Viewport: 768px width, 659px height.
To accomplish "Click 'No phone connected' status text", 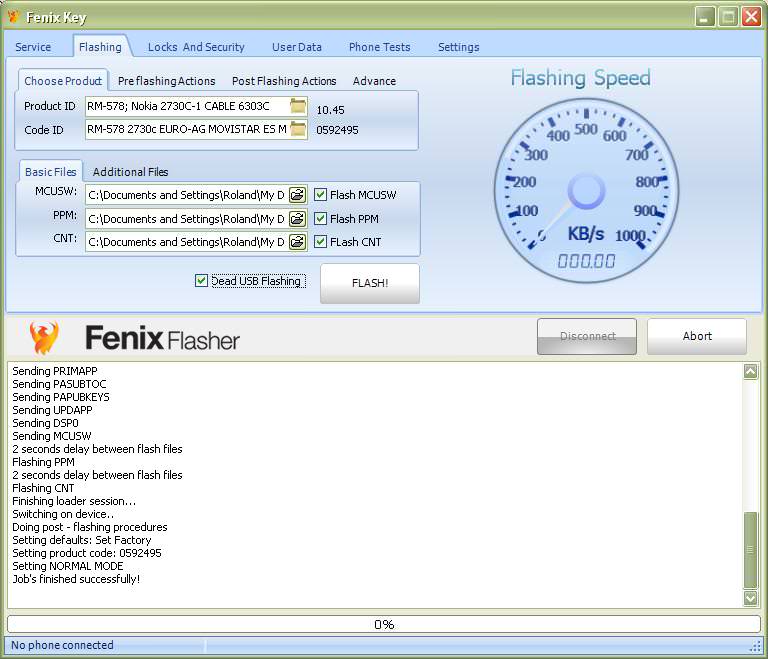I will (62, 645).
